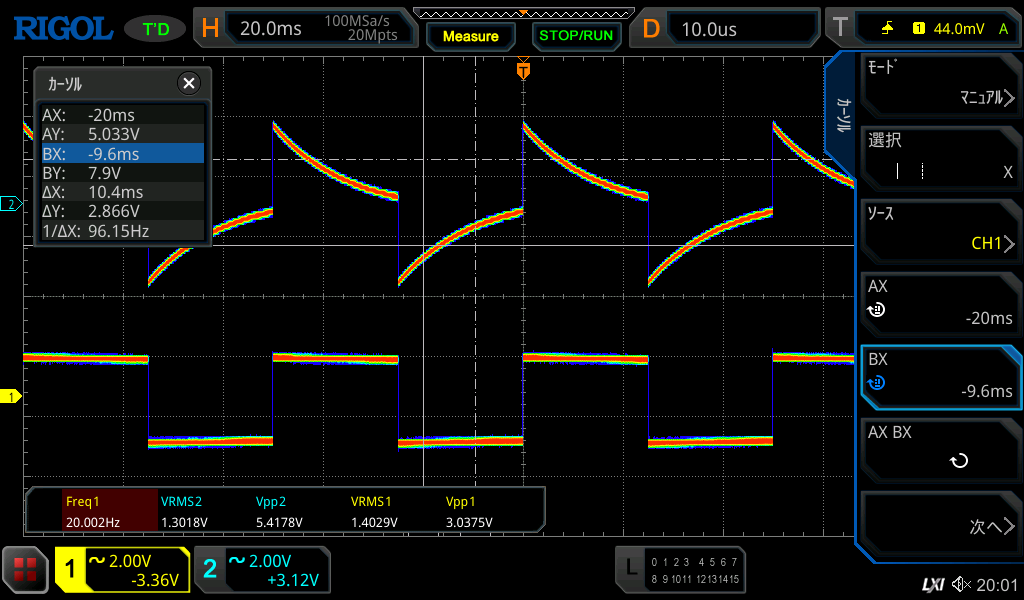Open the trigger T settings icon
Screen dimensions: 1024x600
(839, 28)
